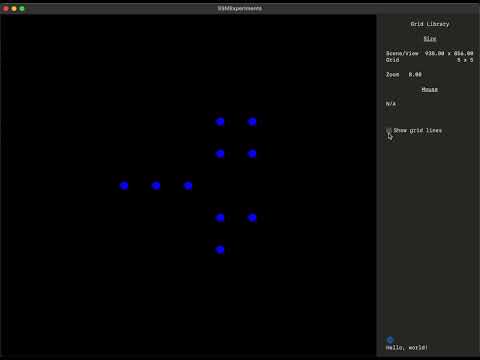Click the blue globe icon above Hello, world!
The image size is (480, 360).
(x=390, y=340)
